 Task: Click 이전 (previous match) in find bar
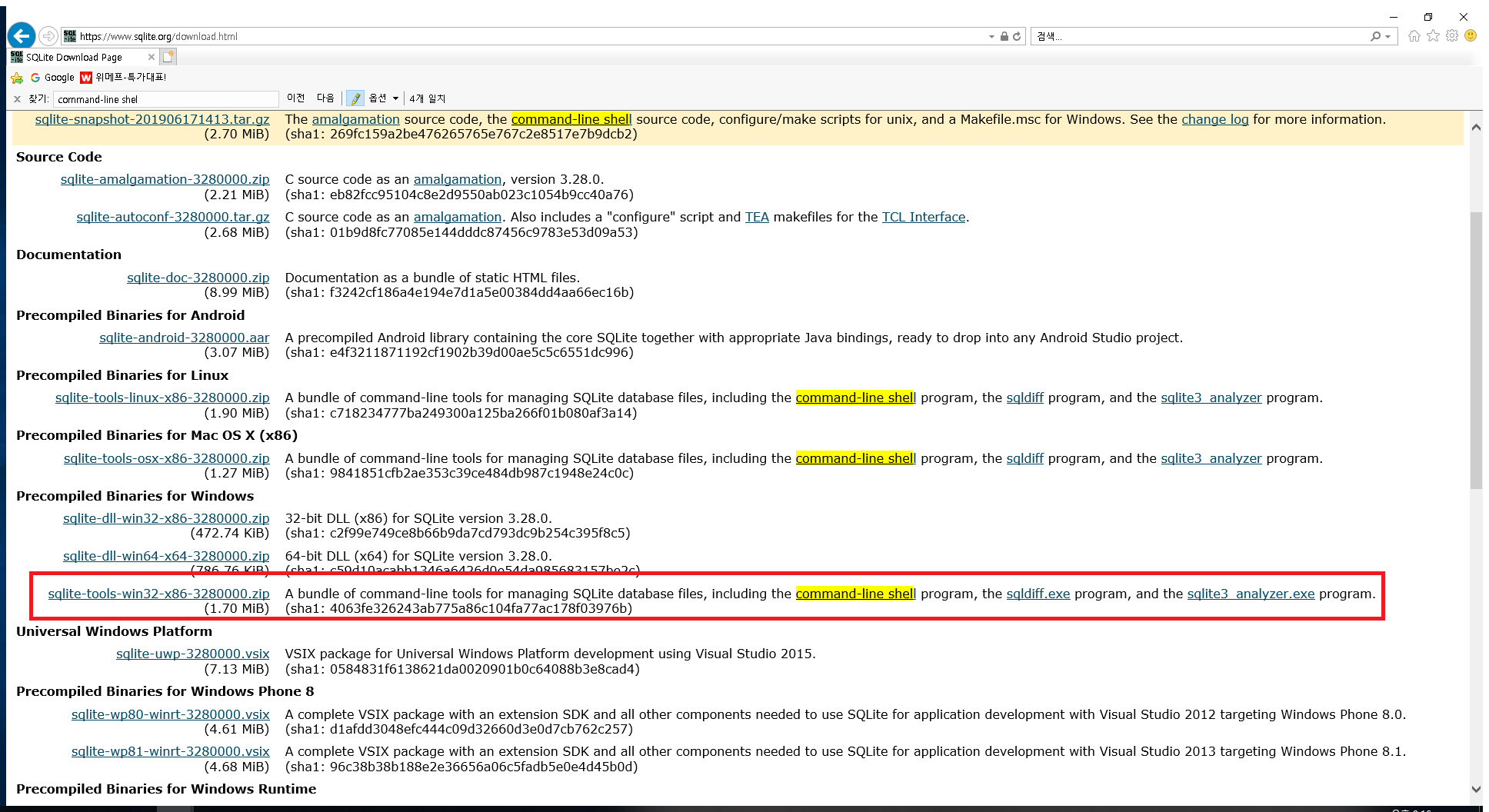(x=296, y=98)
